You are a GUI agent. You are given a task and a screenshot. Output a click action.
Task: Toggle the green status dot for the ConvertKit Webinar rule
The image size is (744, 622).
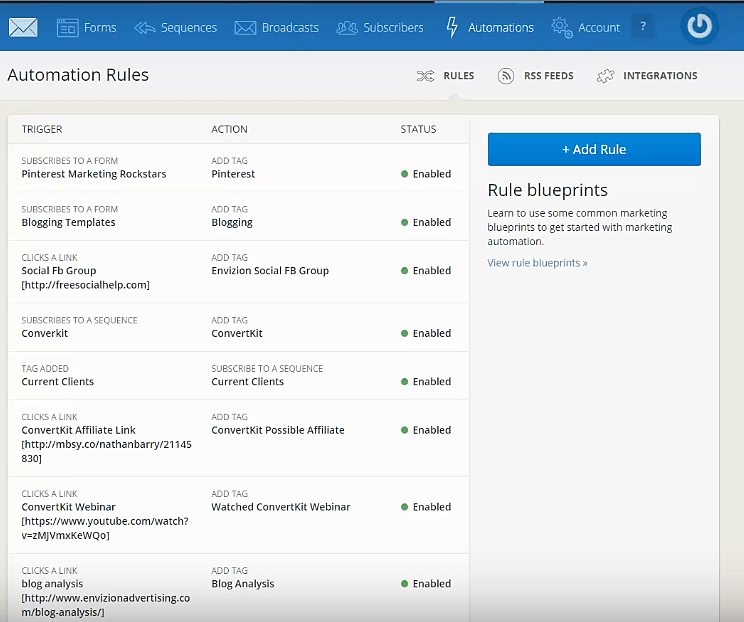click(x=404, y=507)
